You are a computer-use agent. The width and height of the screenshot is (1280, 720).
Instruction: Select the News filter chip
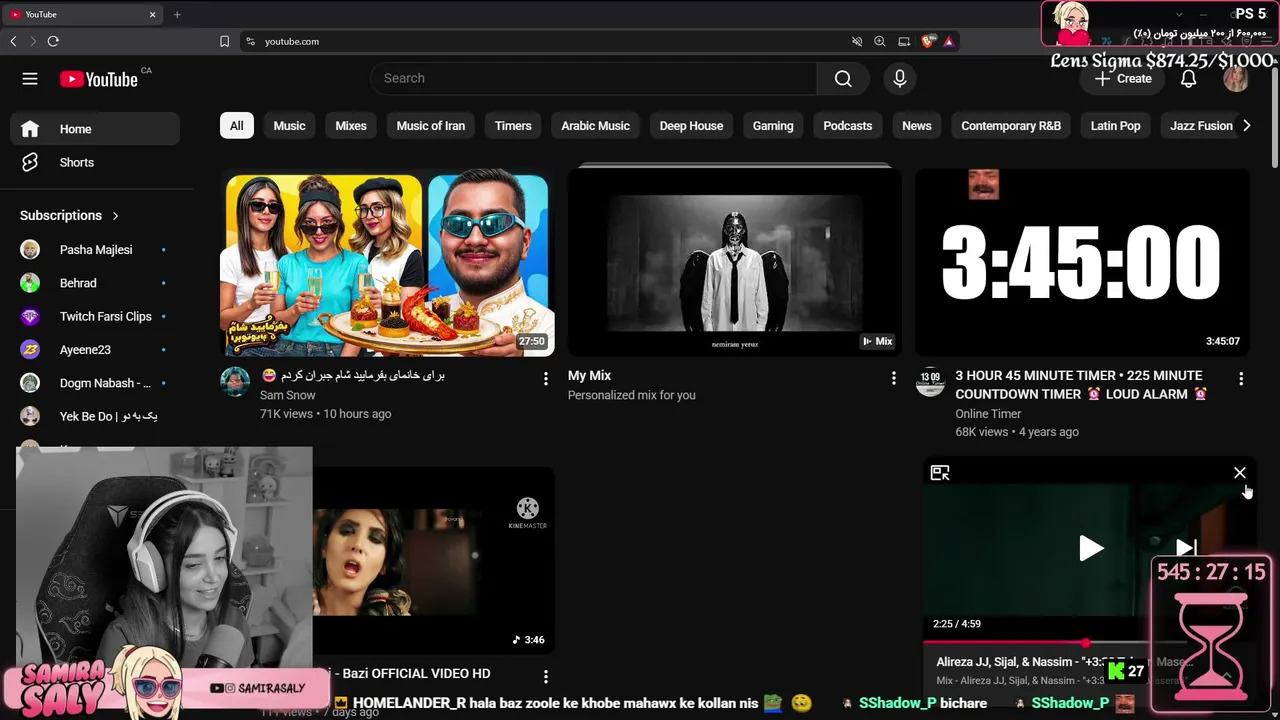pos(917,126)
